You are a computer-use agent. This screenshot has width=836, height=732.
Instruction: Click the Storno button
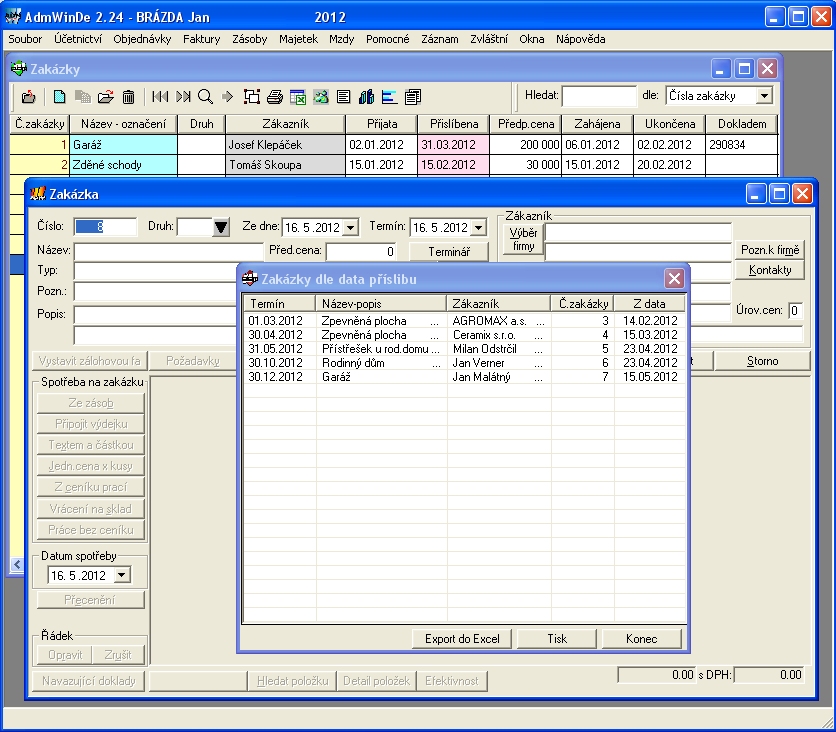point(762,361)
